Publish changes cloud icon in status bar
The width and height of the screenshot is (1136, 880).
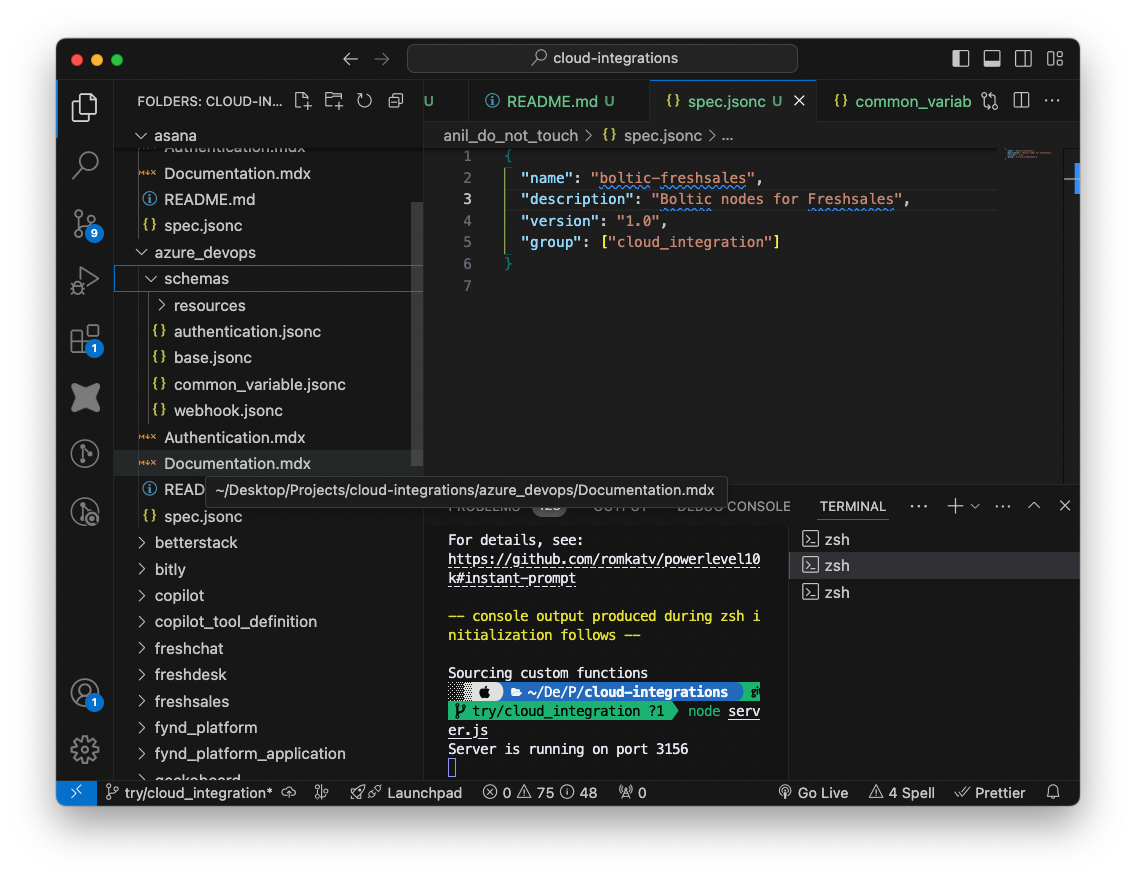point(289,792)
